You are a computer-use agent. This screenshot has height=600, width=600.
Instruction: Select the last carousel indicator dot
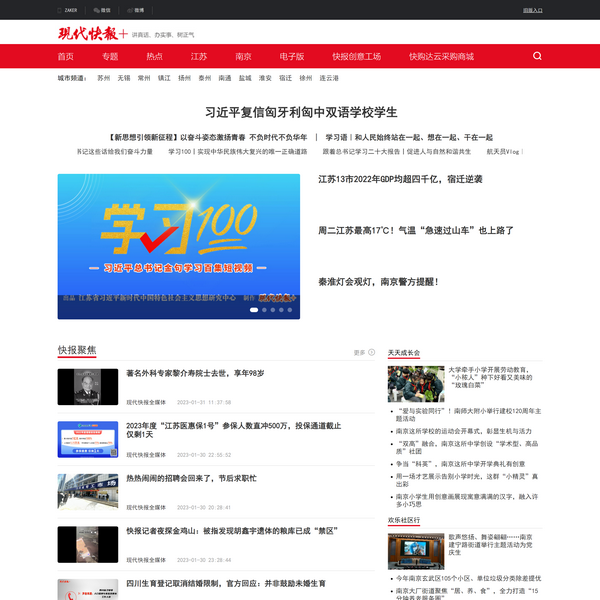290,310
